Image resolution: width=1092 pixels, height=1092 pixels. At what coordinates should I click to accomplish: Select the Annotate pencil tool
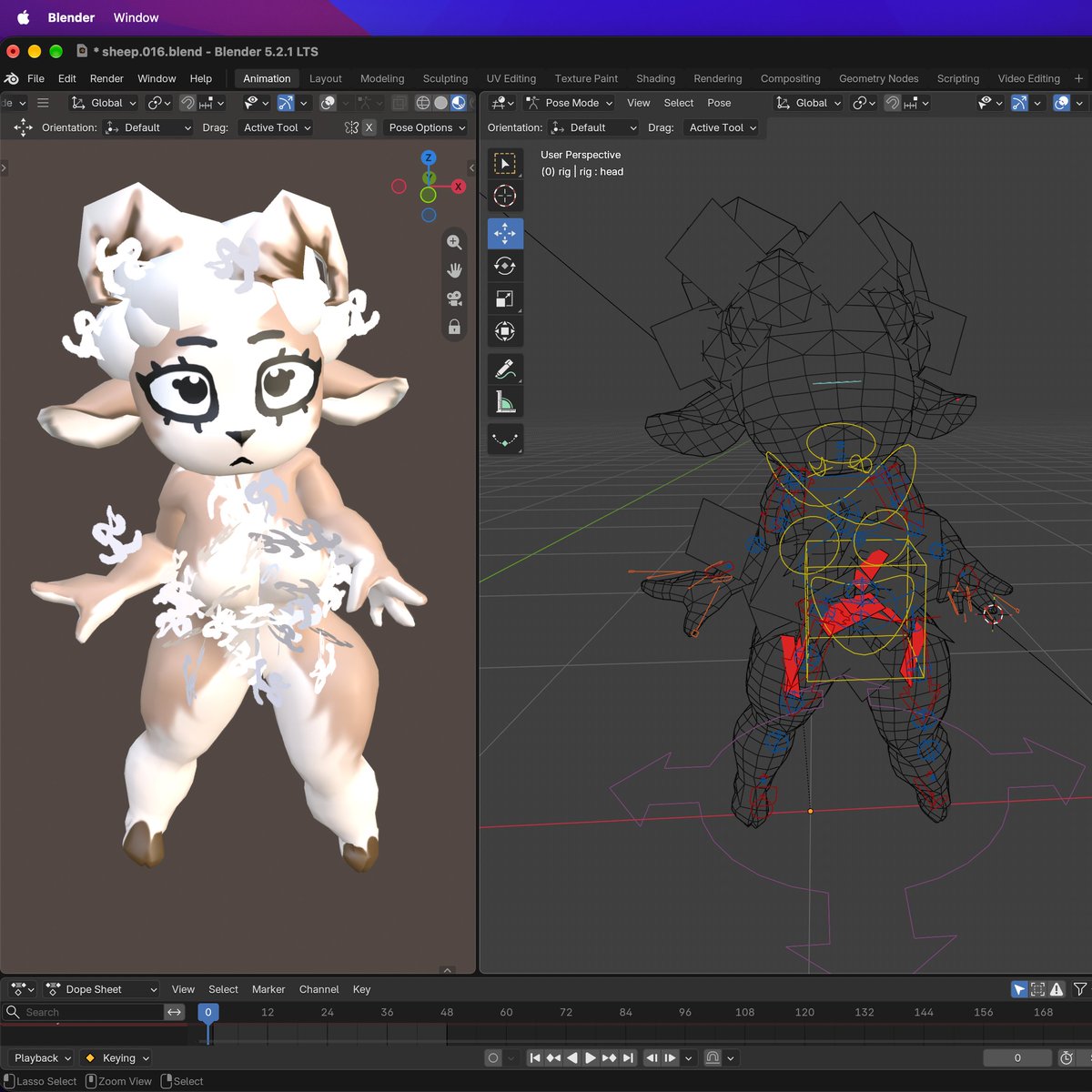point(505,369)
